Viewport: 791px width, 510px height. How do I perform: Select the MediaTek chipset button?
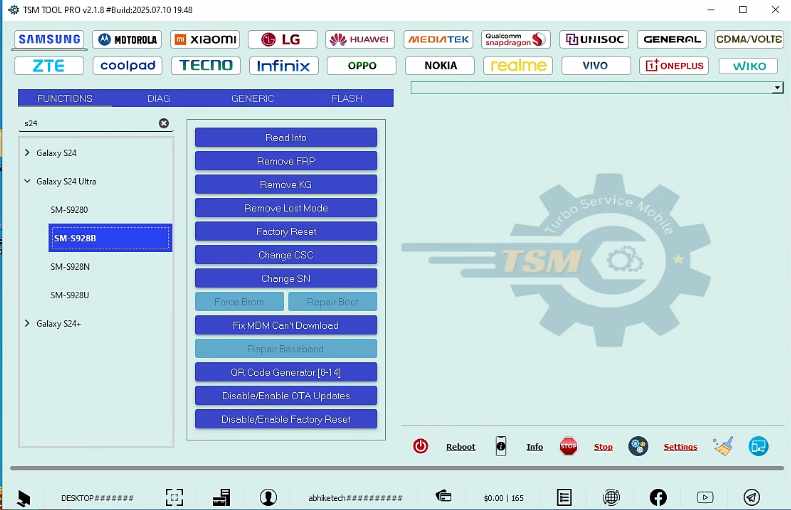point(438,39)
